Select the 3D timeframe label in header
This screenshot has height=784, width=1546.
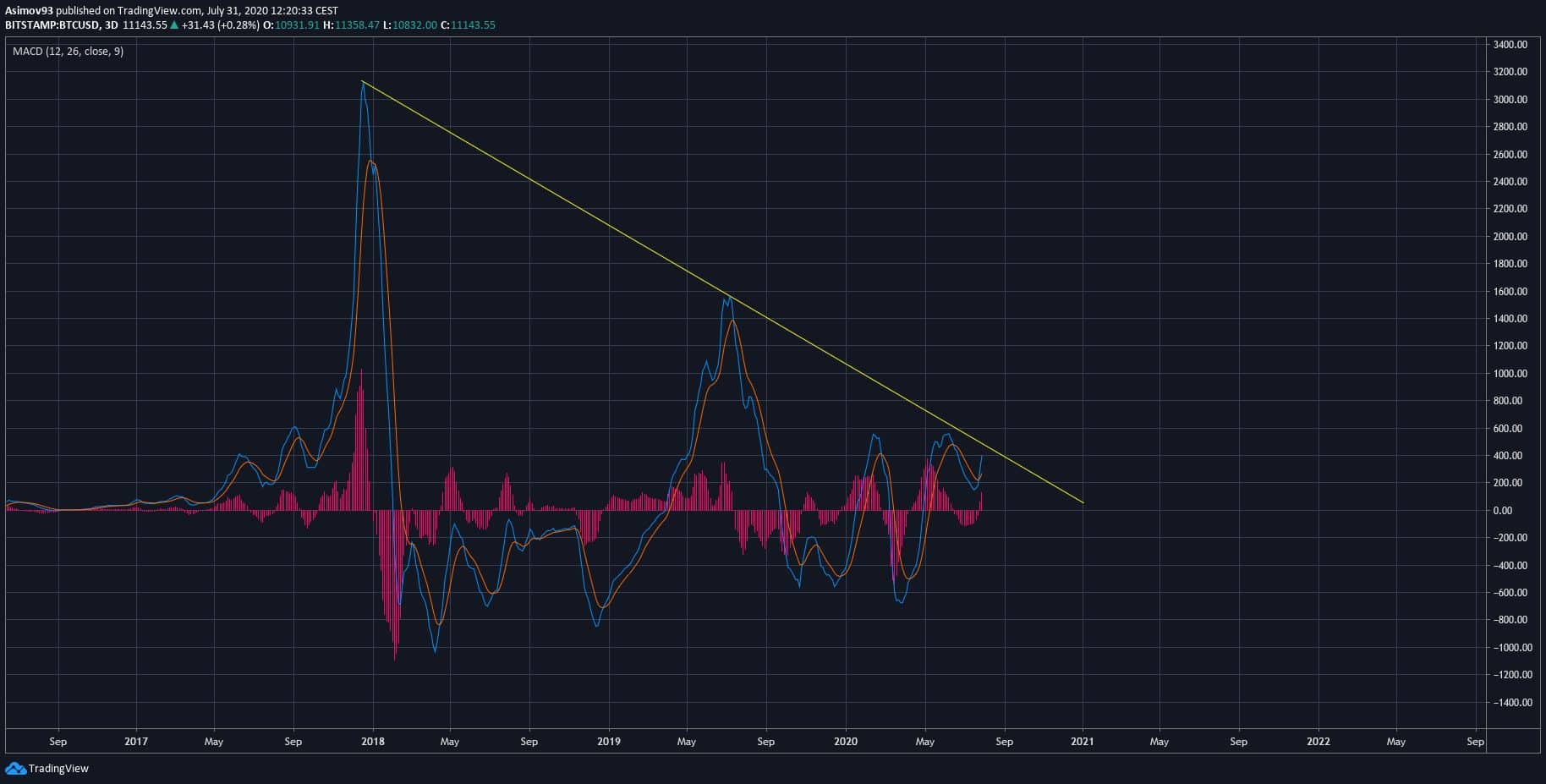[x=111, y=25]
